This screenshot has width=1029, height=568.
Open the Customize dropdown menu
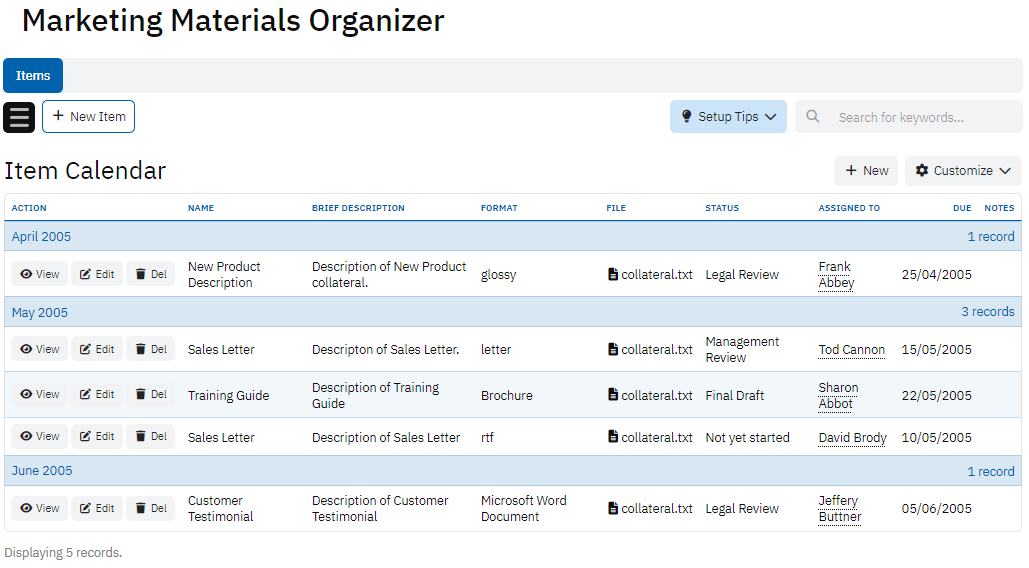click(x=963, y=171)
